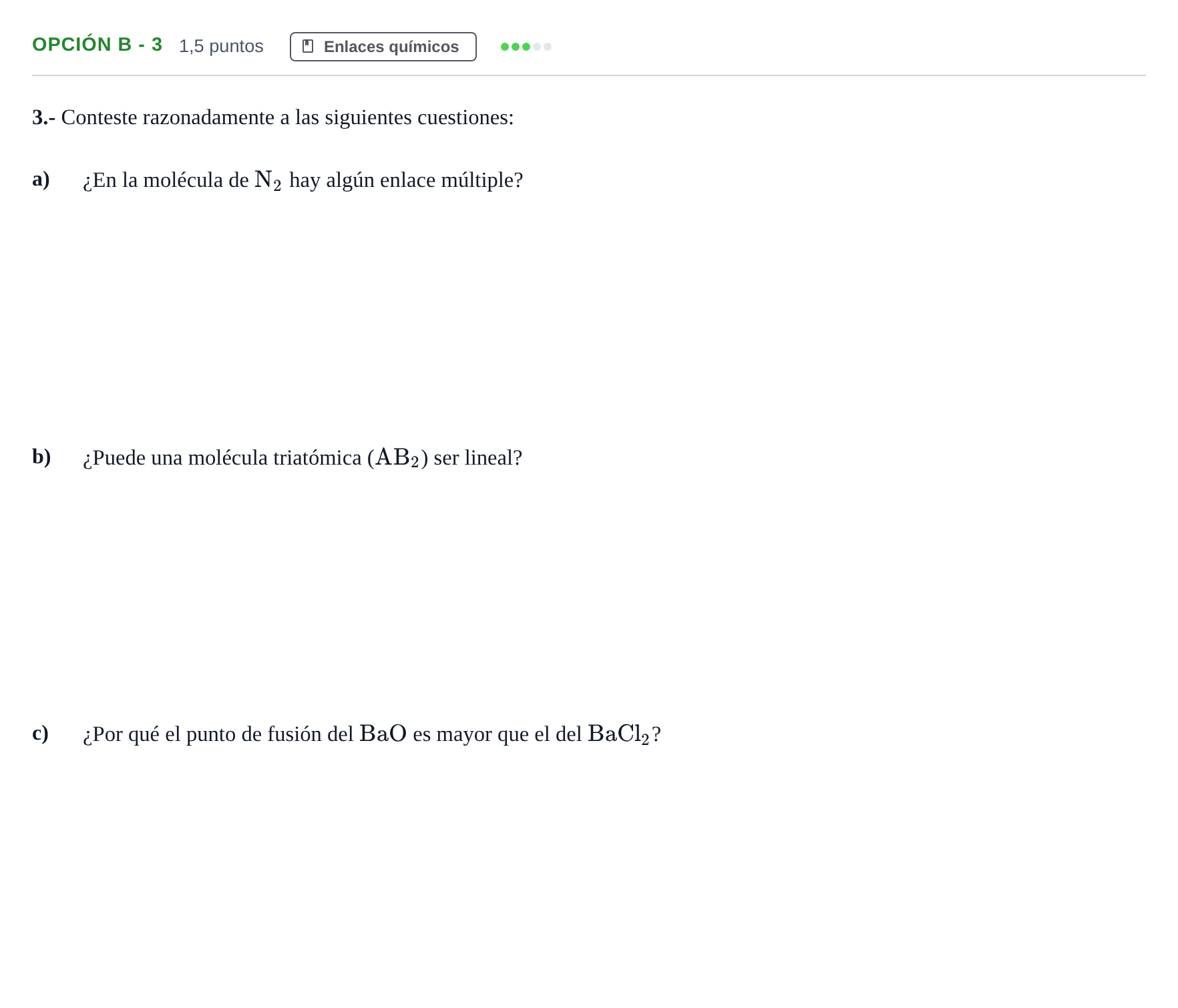Click the OPCIÓN B - 3 heading
The width and height of the screenshot is (1178, 1008).
(97, 45)
